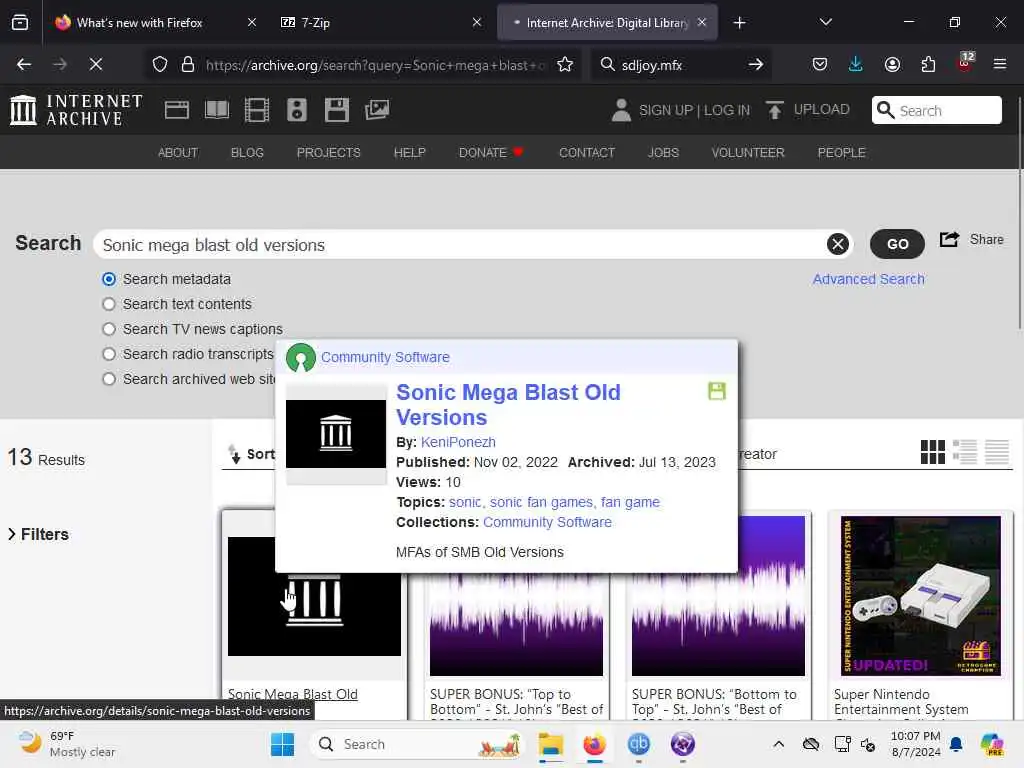This screenshot has width=1024, height=768.
Task: Open Community Software in Collections row
Action: point(547,522)
